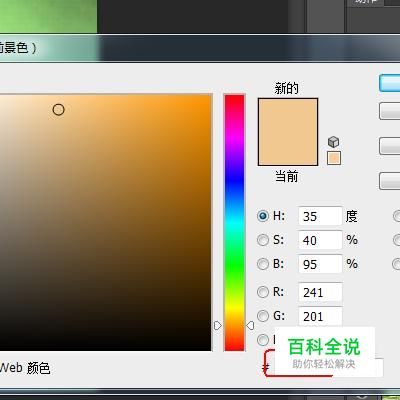Click the R field showing 241

[320, 292]
